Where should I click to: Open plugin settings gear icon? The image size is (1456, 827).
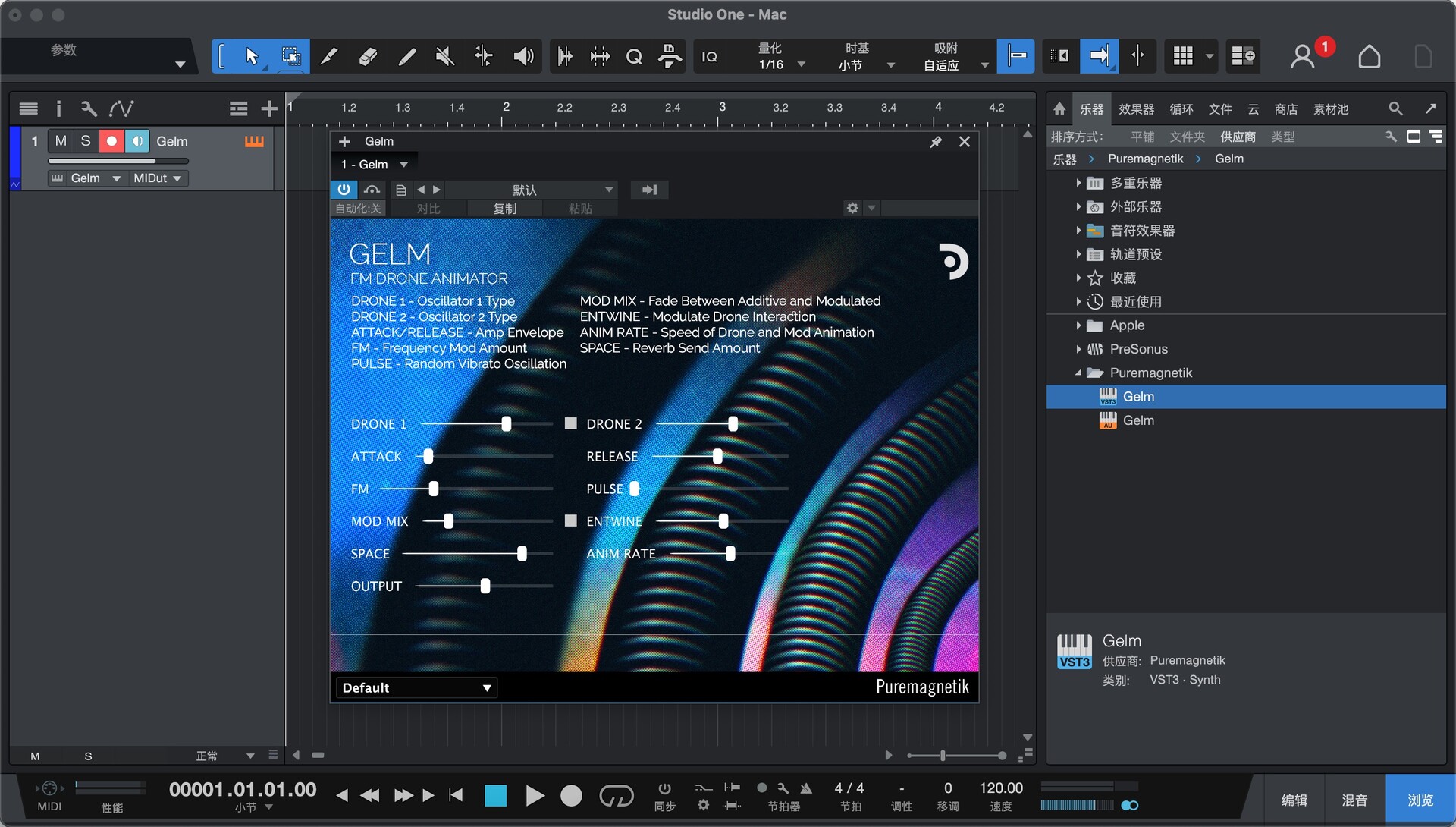(852, 208)
